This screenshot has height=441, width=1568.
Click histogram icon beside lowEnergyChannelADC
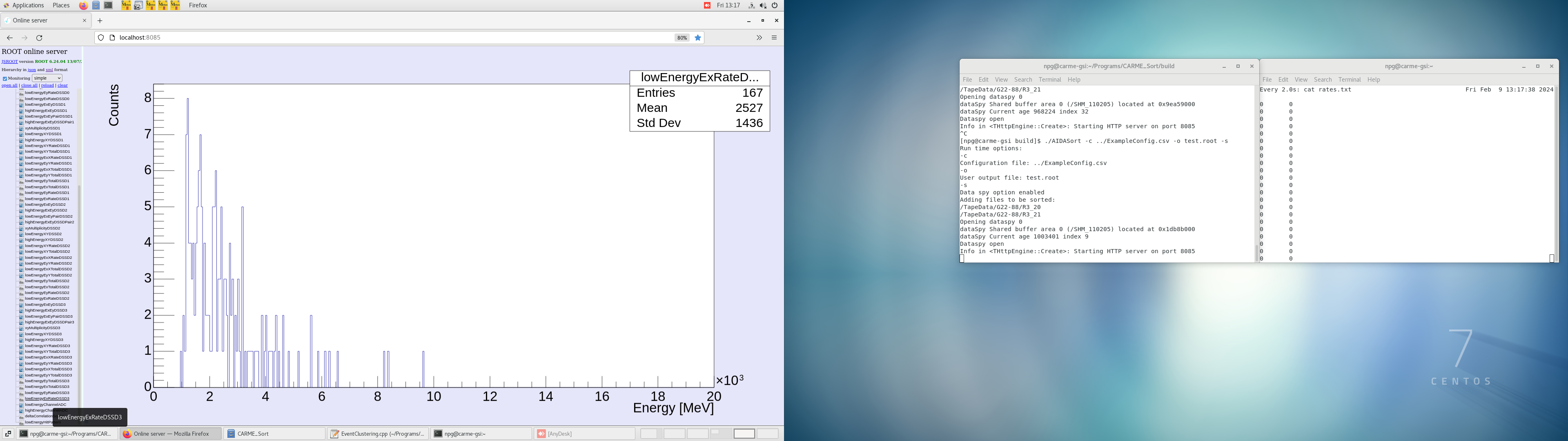click(x=21, y=404)
